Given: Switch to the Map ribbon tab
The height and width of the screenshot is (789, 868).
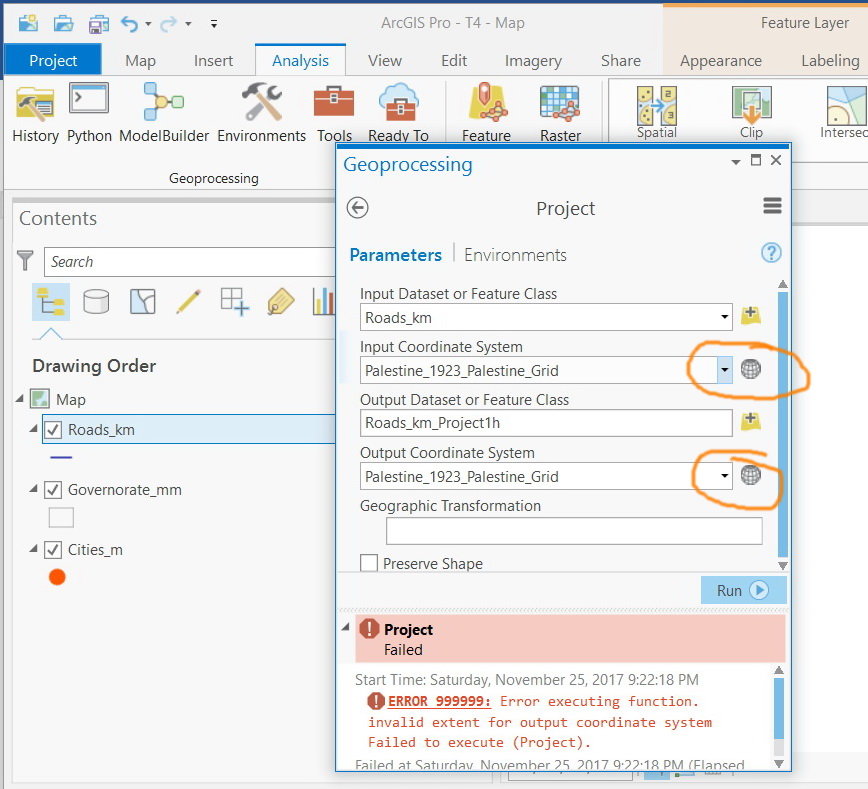Looking at the screenshot, I should [140, 60].
